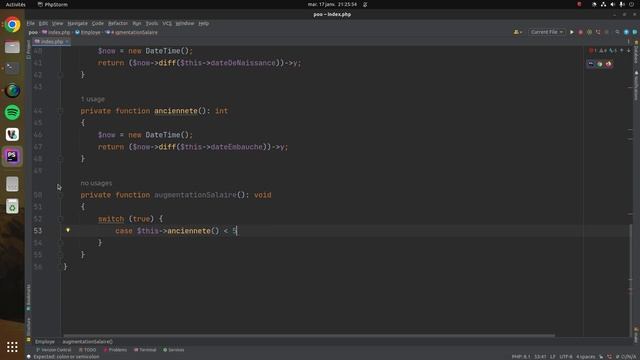This screenshot has width=640, height=360.
Task: Open the Edit menu
Action: click(43, 23)
